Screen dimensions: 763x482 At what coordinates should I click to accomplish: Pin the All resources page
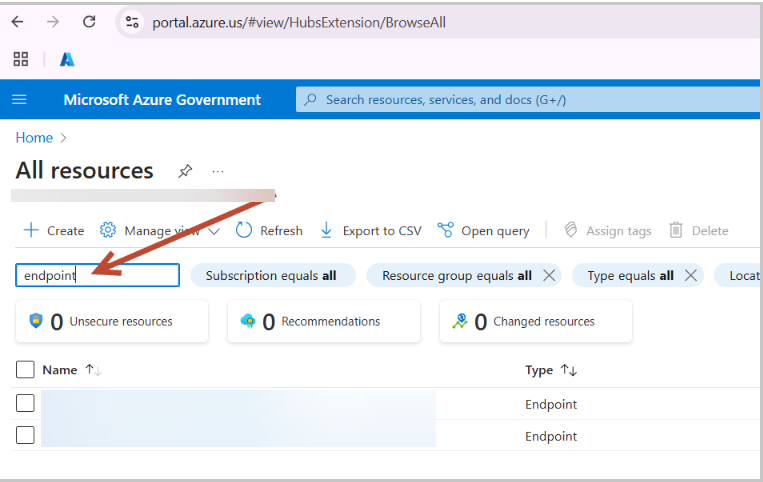[185, 171]
